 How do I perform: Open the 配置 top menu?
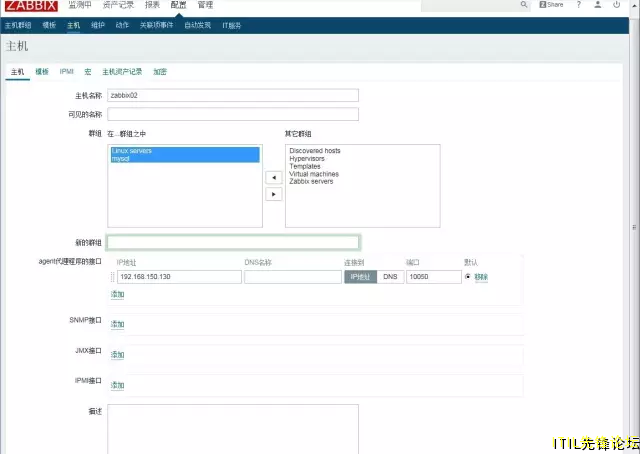tap(178, 5)
